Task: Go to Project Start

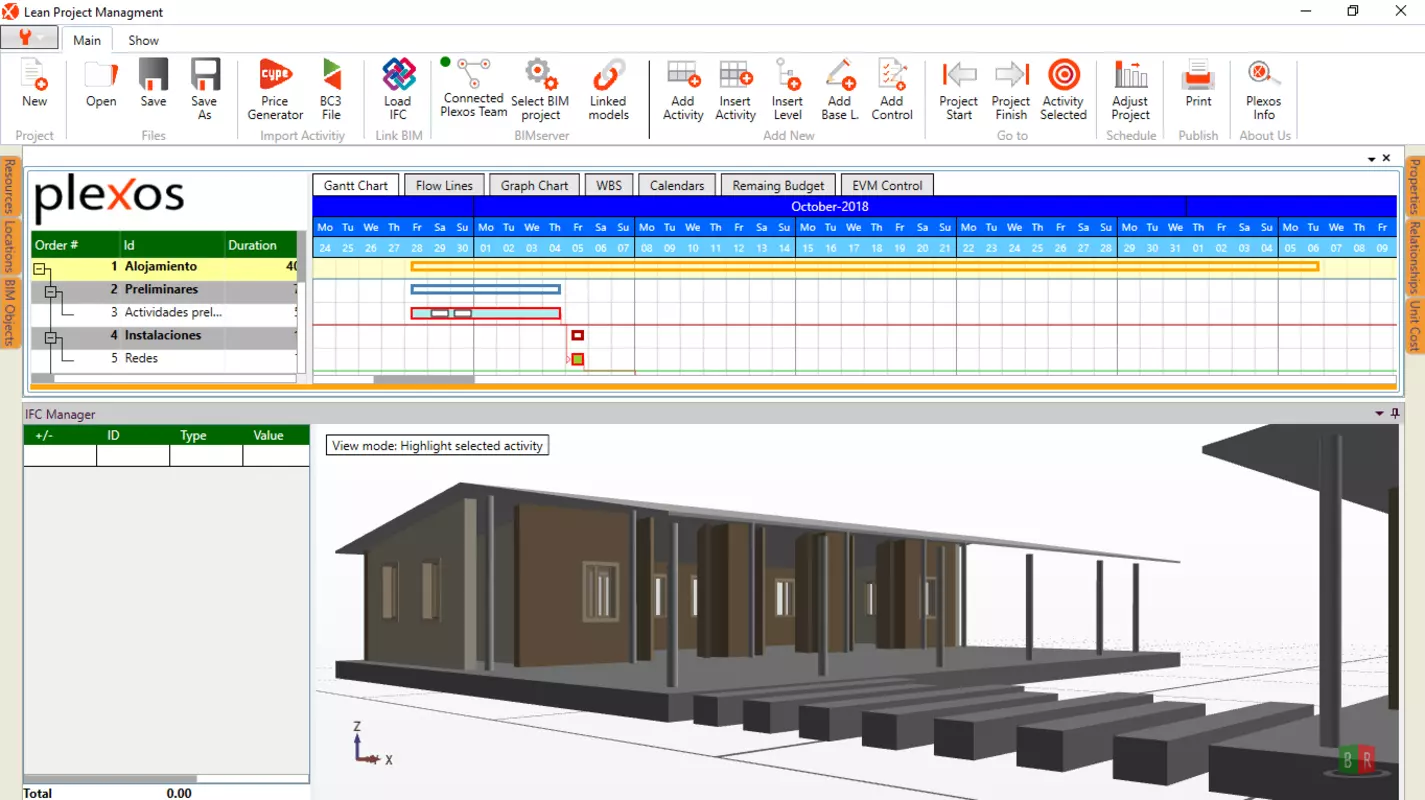Action: pyautogui.click(x=959, y=89)
